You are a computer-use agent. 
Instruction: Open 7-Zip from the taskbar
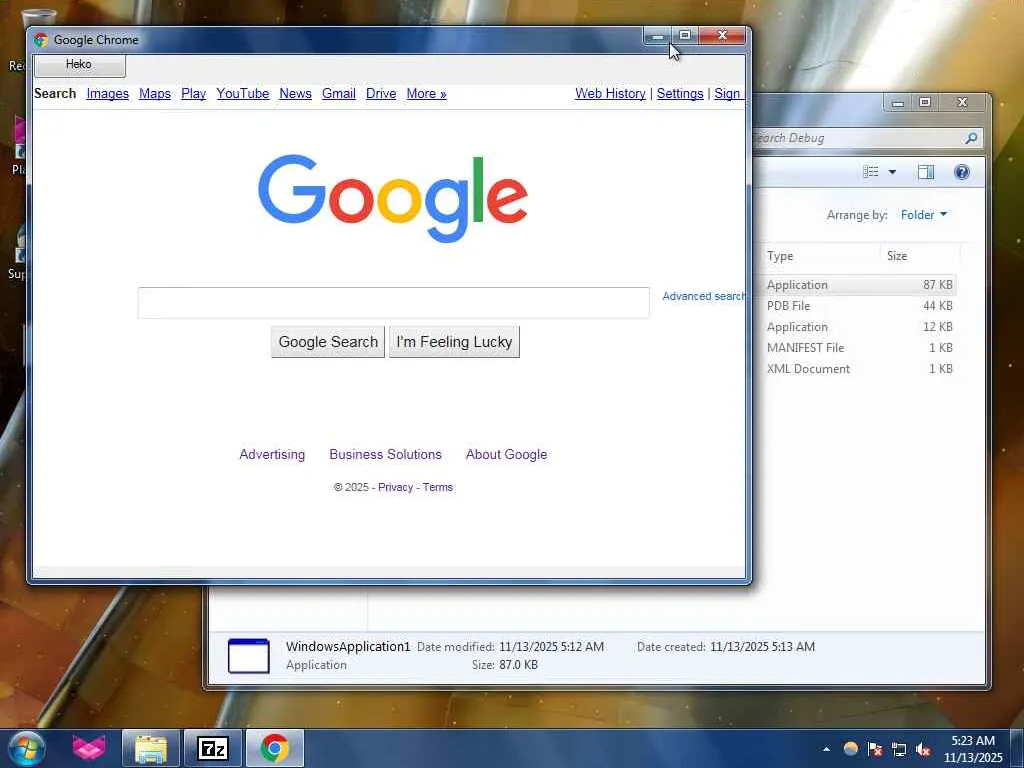(x=213, y=748)
